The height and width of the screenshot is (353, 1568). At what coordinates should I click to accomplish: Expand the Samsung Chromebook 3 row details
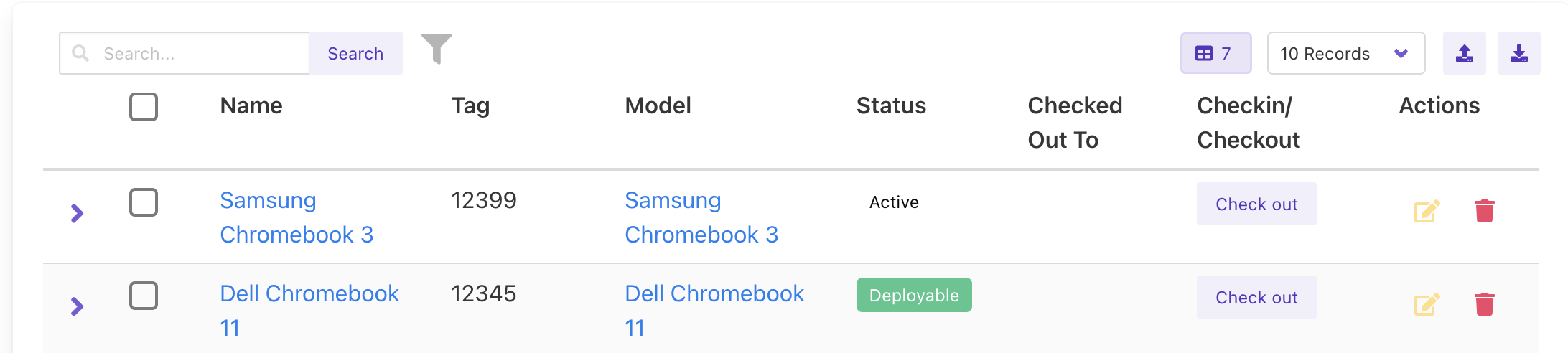77,213
